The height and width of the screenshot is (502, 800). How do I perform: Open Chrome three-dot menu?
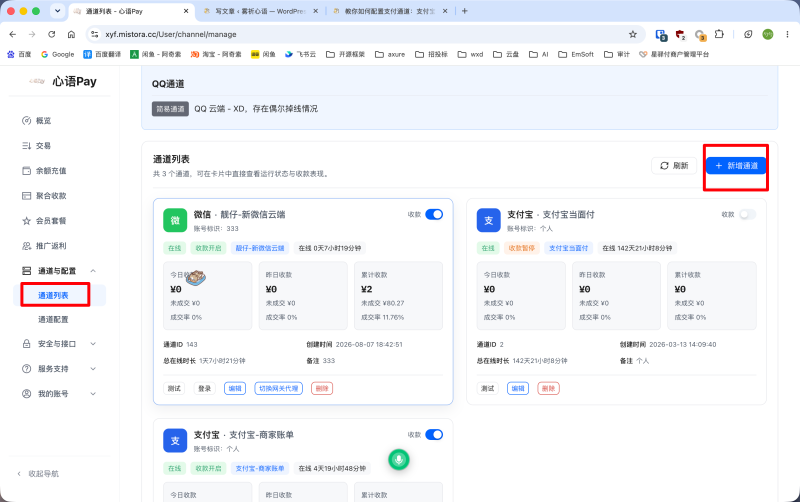coord(787,34)
